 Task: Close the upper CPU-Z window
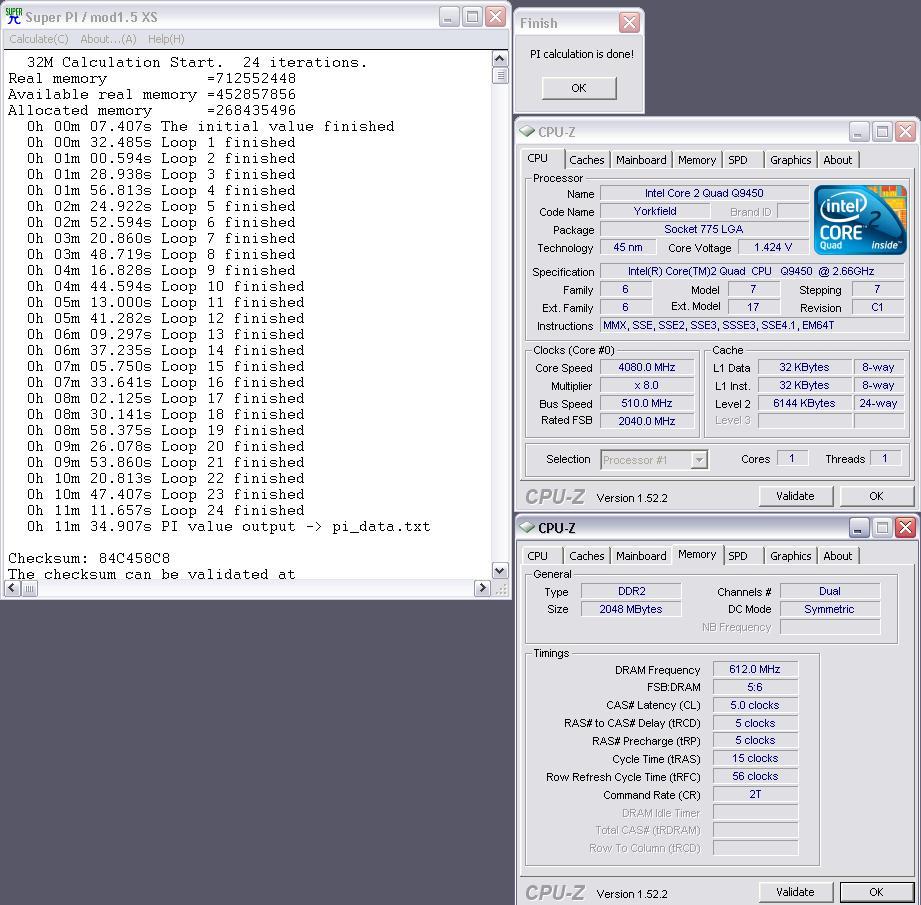[905, 132]
